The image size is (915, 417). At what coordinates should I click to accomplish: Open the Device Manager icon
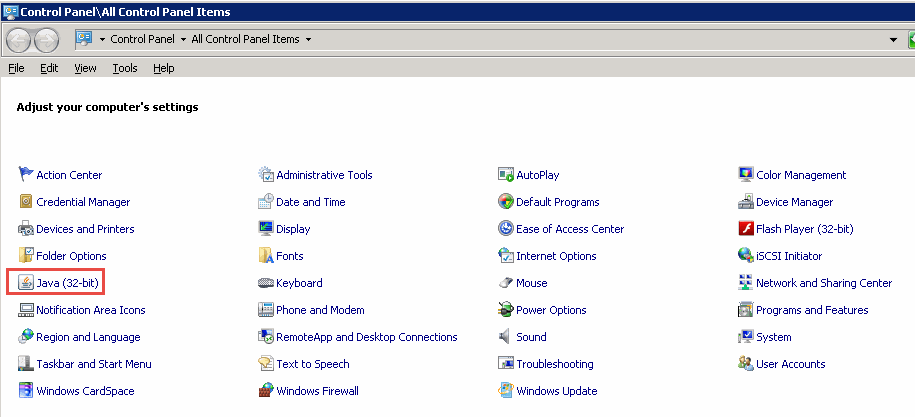(745, 202)
